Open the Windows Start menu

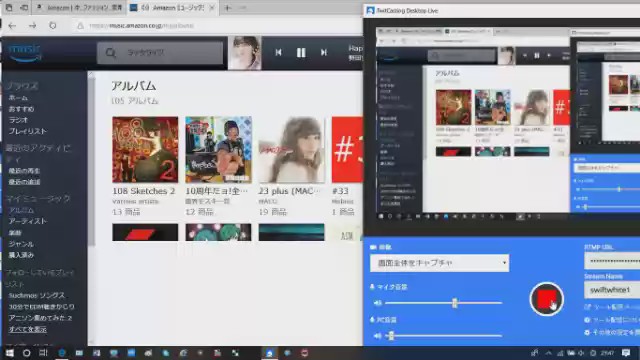[x=9, y=353]
